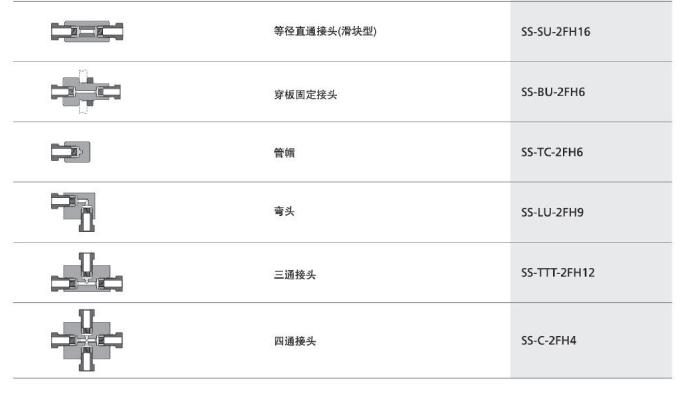This screenshot has height=417, width=698.
Task: Click the gray cell beside SS-TC-2FH6
Action: click(x=591, y=152)
